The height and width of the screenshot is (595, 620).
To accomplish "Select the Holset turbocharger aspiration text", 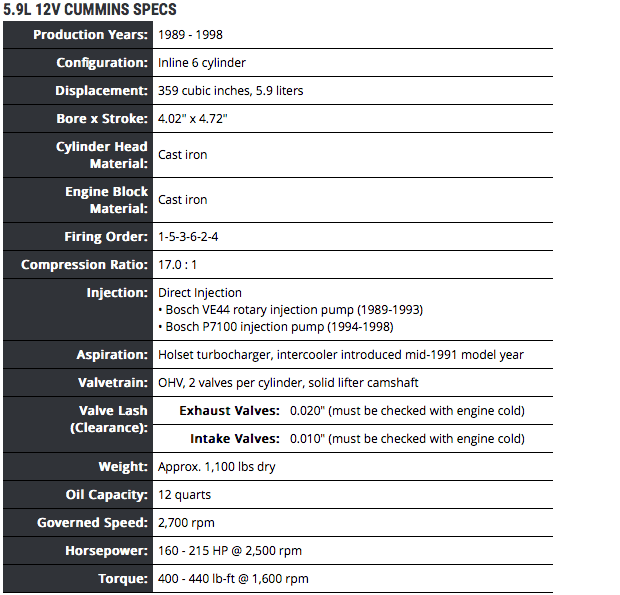I will 340,355.
